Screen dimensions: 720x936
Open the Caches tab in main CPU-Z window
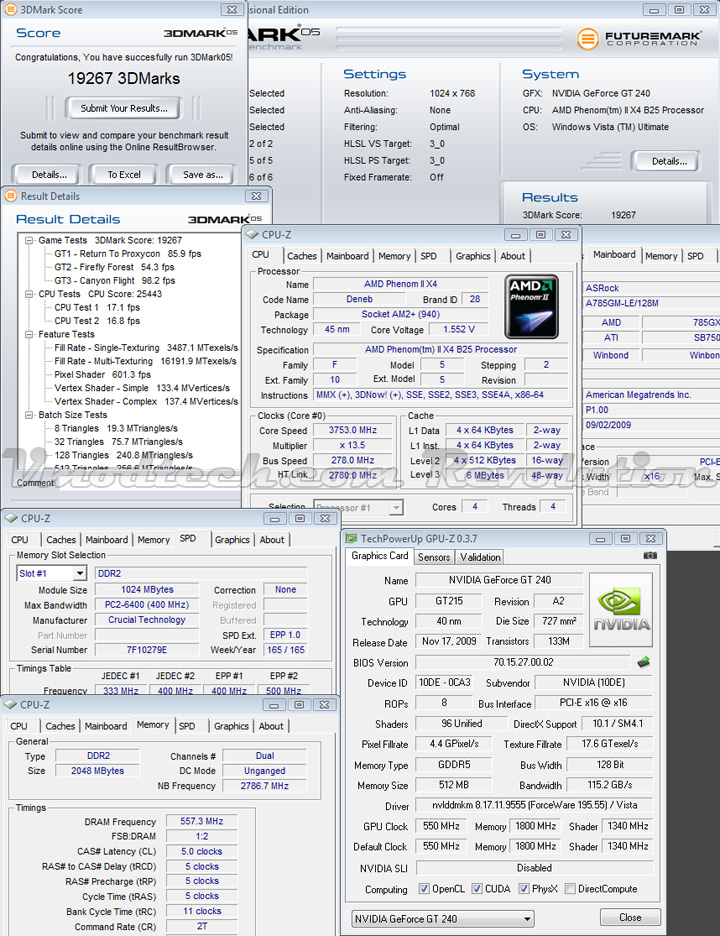coord(302,256)
